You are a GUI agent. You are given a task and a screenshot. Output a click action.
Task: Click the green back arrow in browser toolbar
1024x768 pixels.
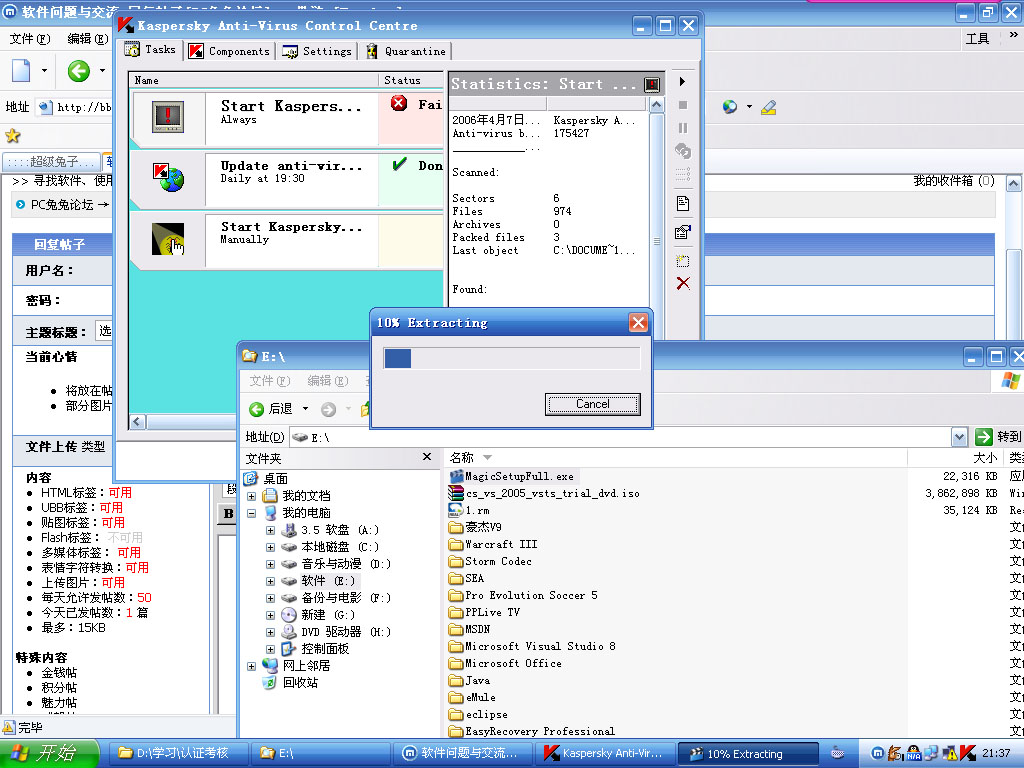pos(79,71)
